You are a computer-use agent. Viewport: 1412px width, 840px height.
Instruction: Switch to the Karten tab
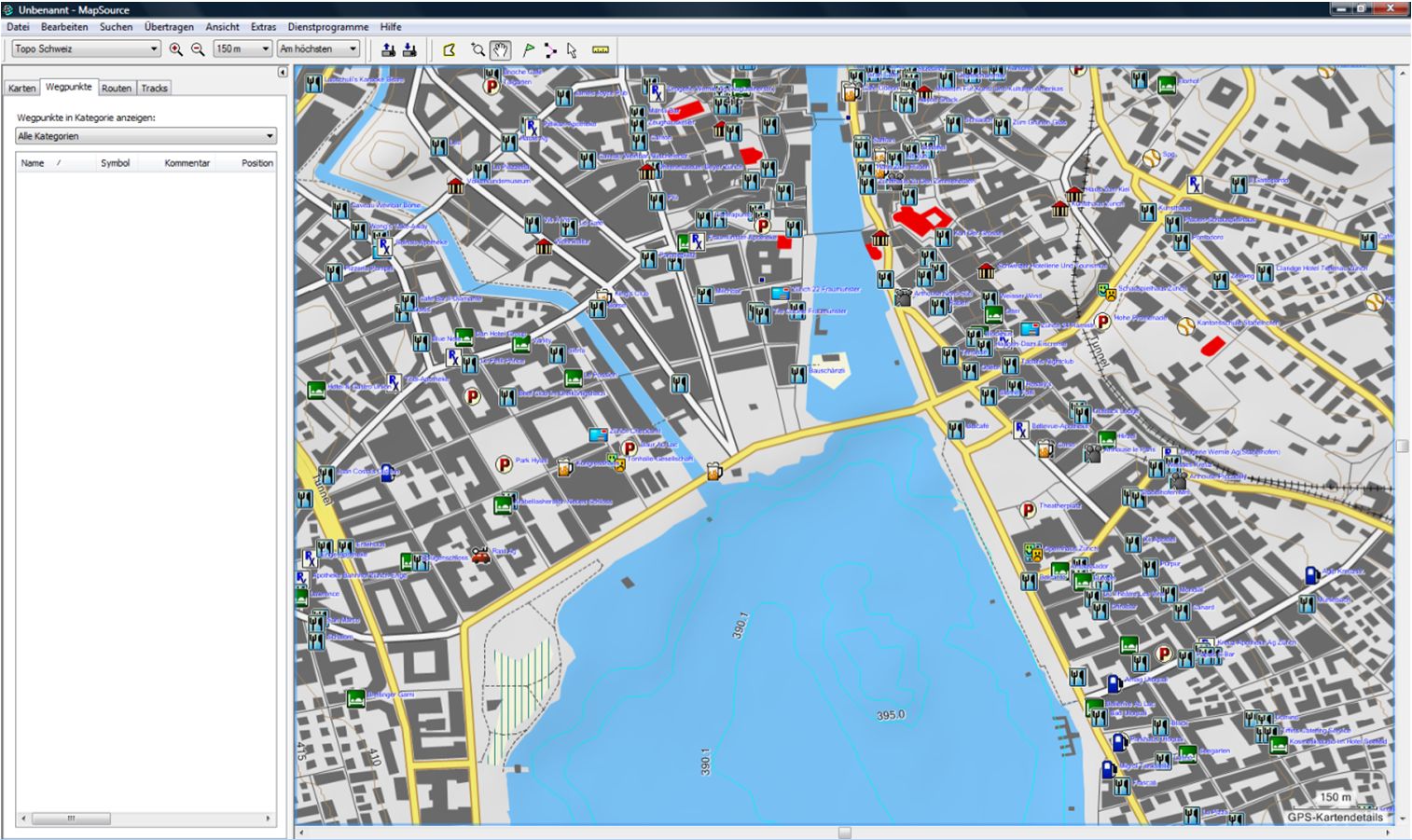(21, 89)
